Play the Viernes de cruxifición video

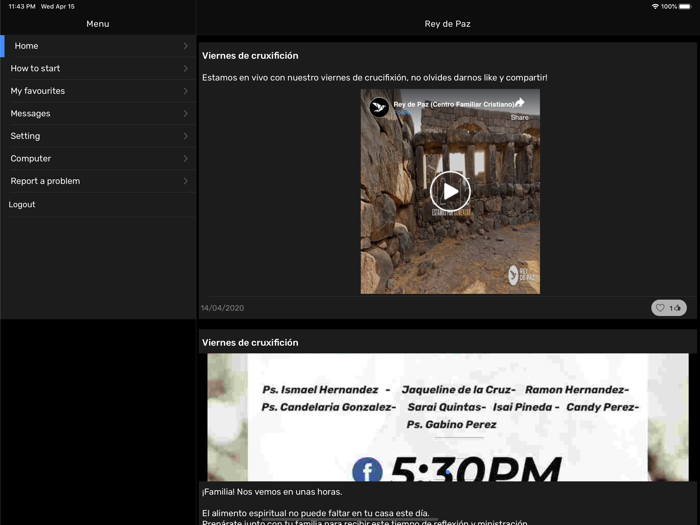pyautogui.click(x=450, y=192)
